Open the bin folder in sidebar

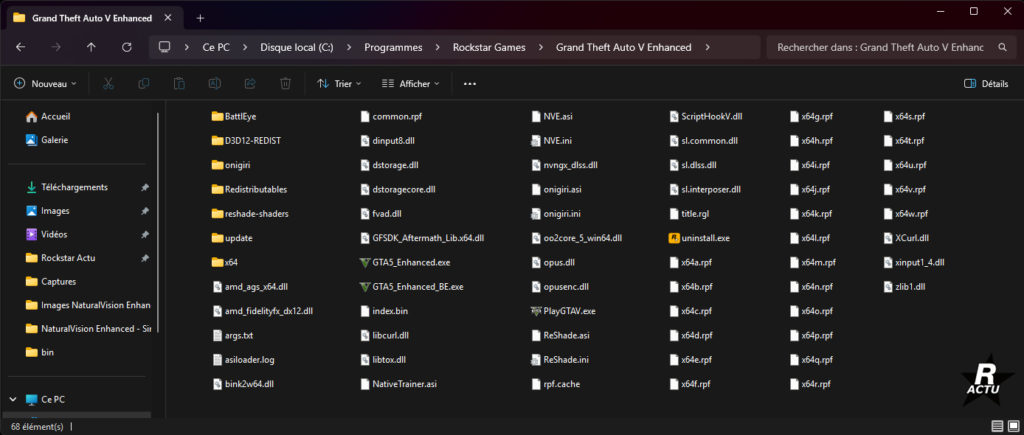coord(40,352)
